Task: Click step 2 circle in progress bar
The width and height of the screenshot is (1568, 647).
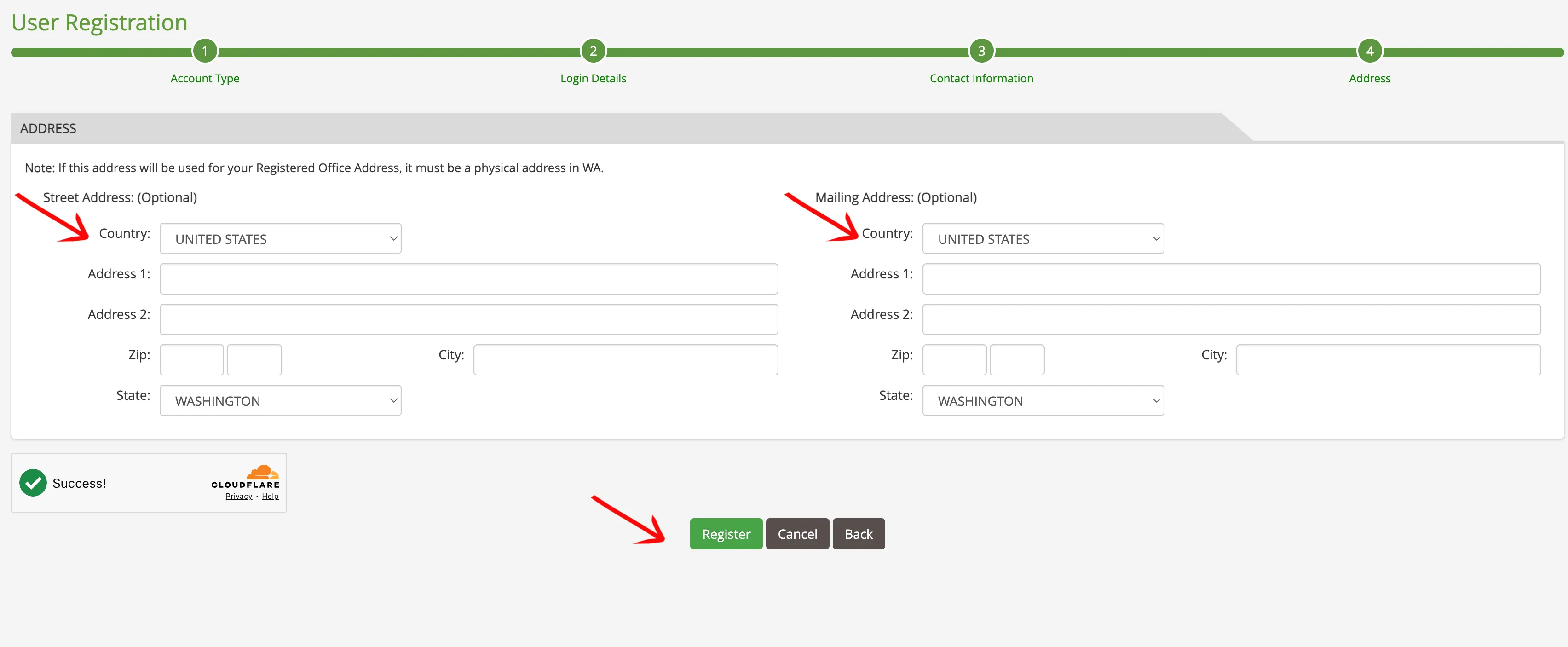Action: tap(593, 51)
